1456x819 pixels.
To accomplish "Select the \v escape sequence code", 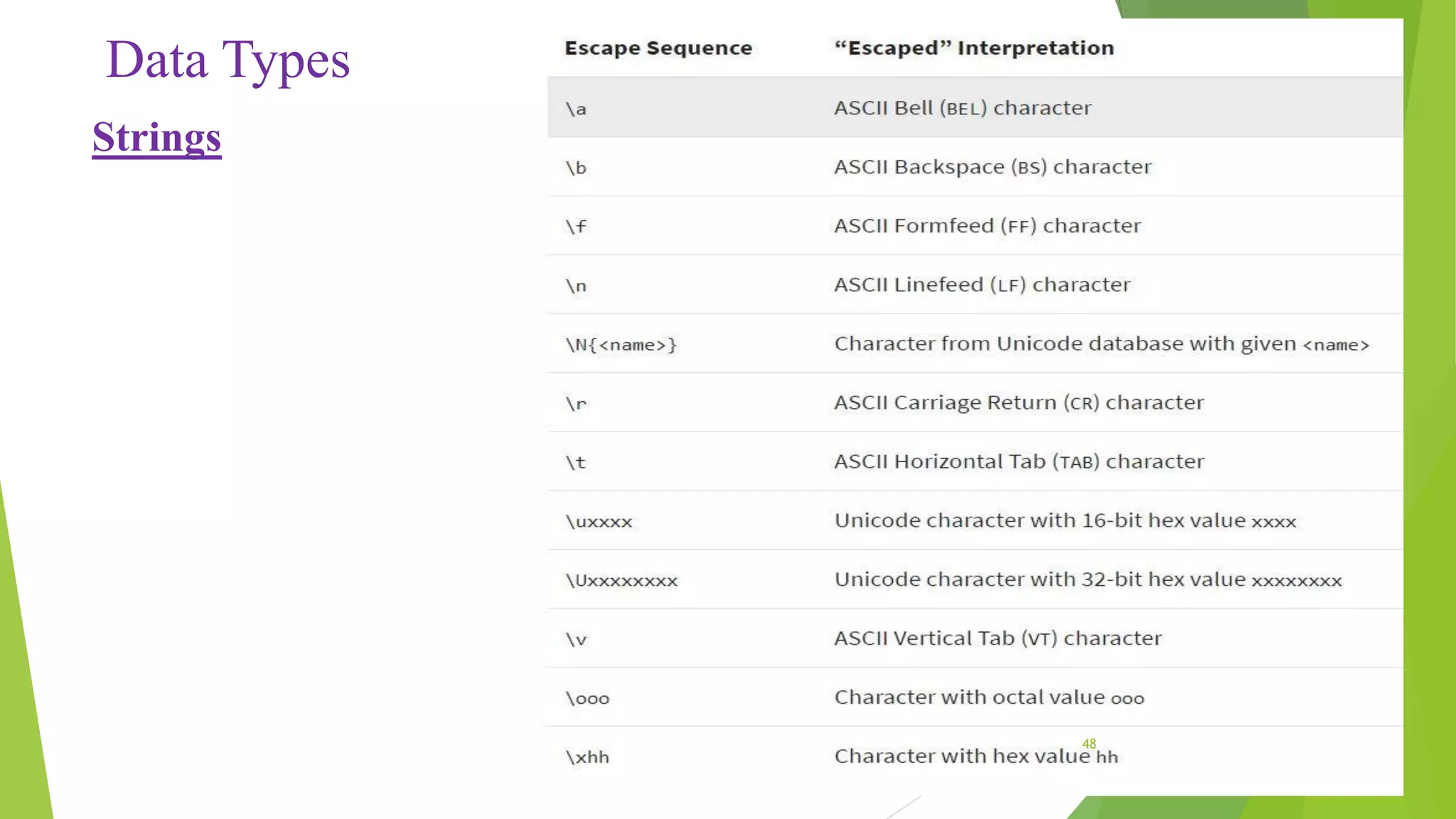I will pyautogui.click(x=576, y=639).
